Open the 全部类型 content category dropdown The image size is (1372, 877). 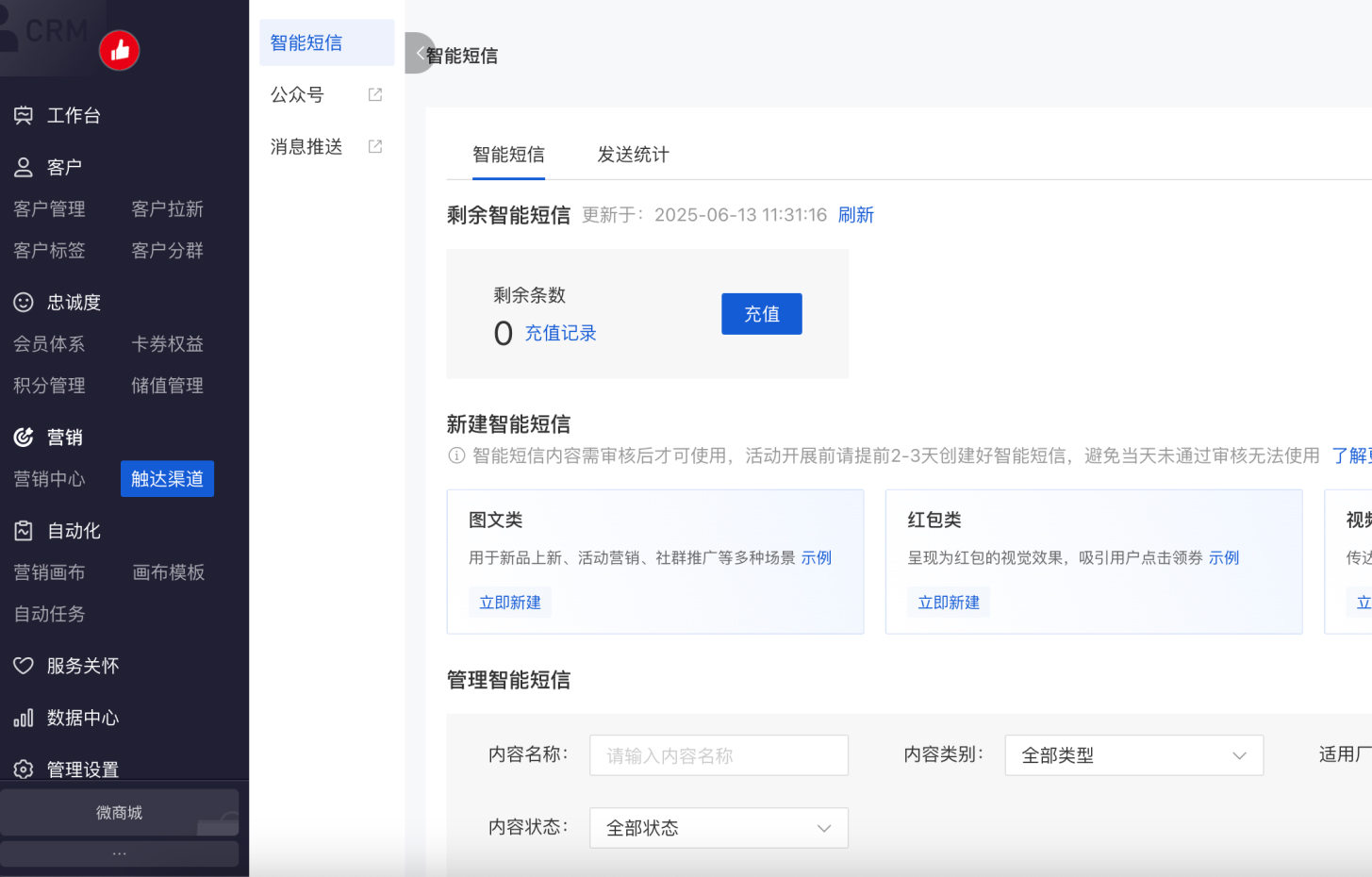click(1133, 755)
